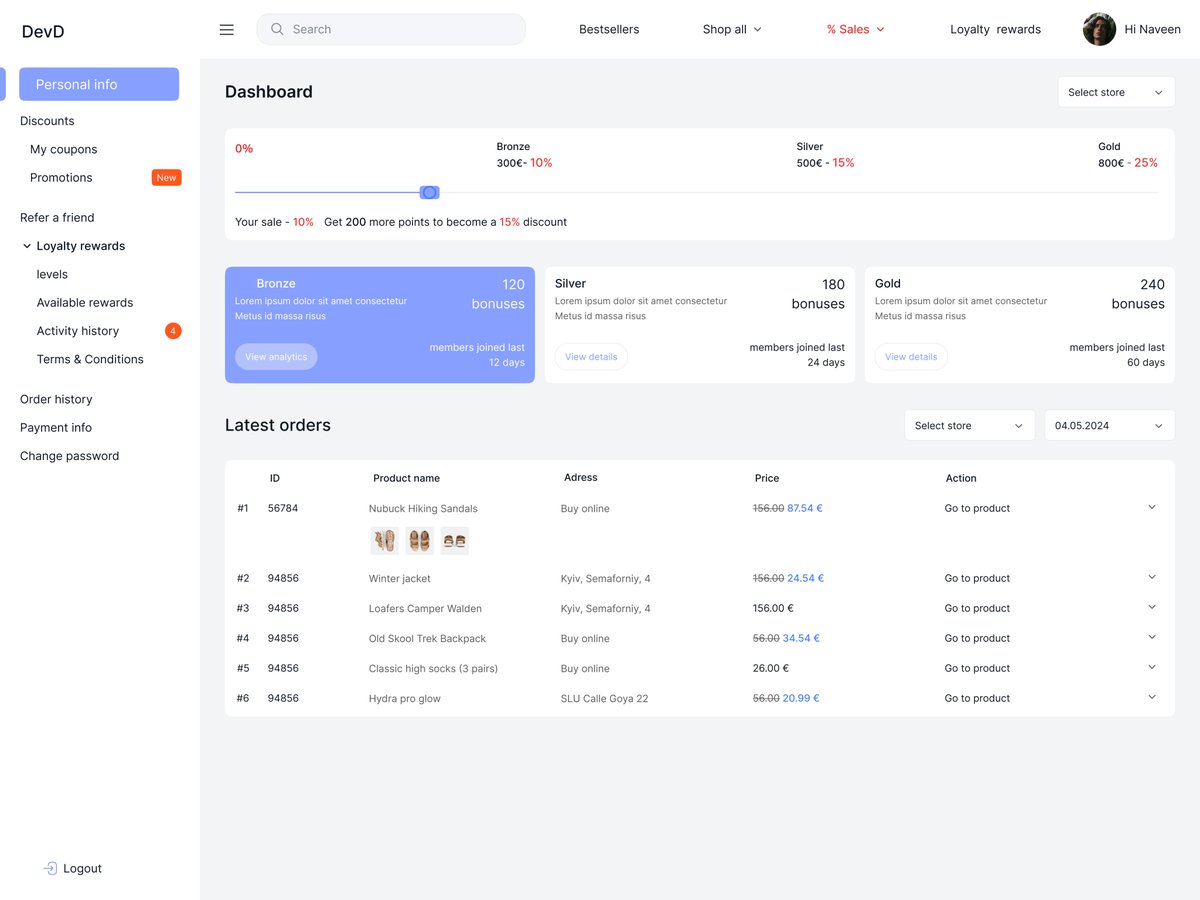Viewport: 1200px width, 900px height.
Task: Open the third Nubuck sandals thumbnail
Action: click(455, 541)
